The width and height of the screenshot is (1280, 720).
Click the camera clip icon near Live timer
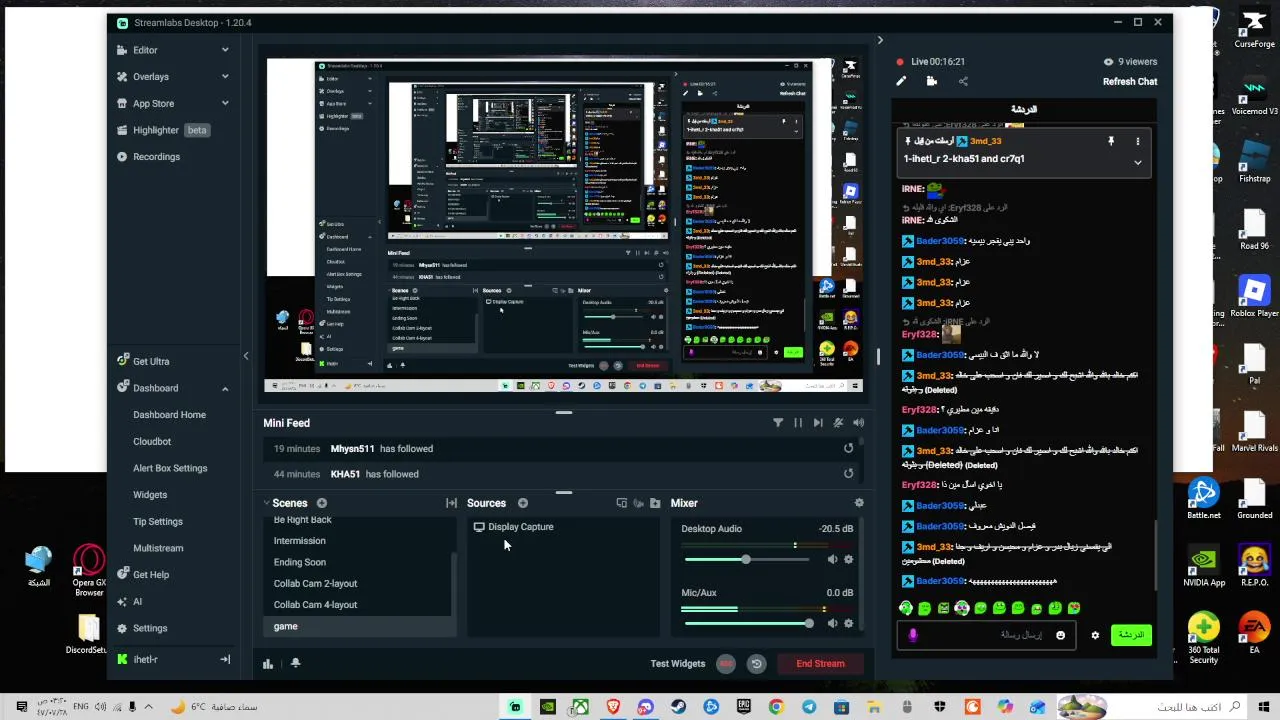tap(931, 81)
